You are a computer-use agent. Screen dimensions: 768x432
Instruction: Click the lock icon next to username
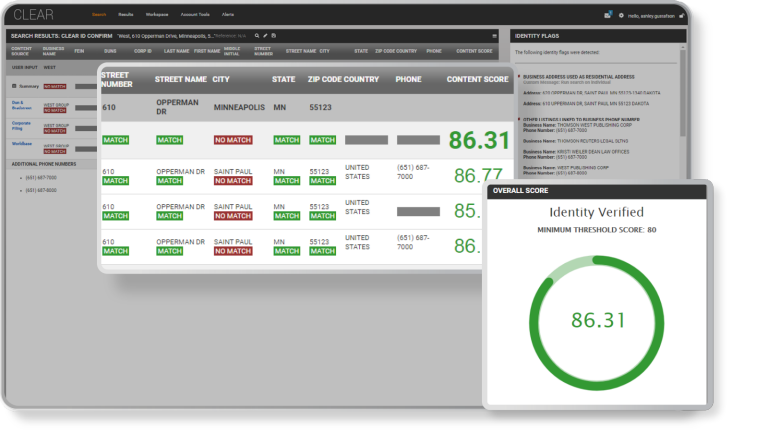coord(682,15)
